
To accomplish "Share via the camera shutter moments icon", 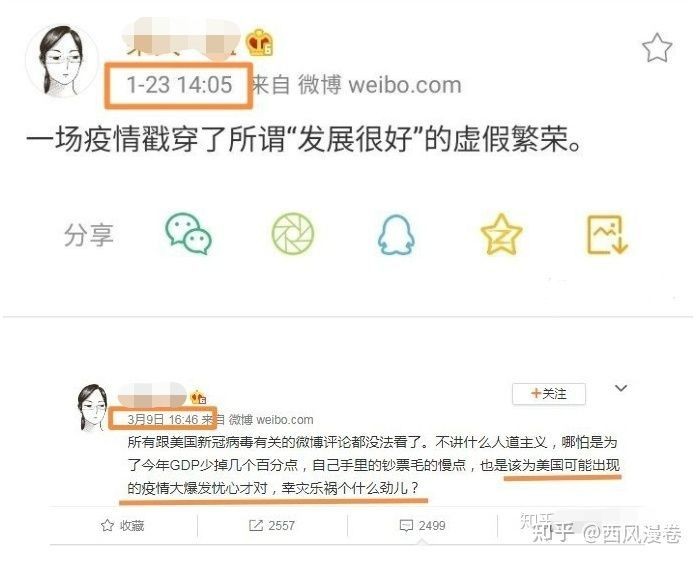I will click(x=293, y=234).
